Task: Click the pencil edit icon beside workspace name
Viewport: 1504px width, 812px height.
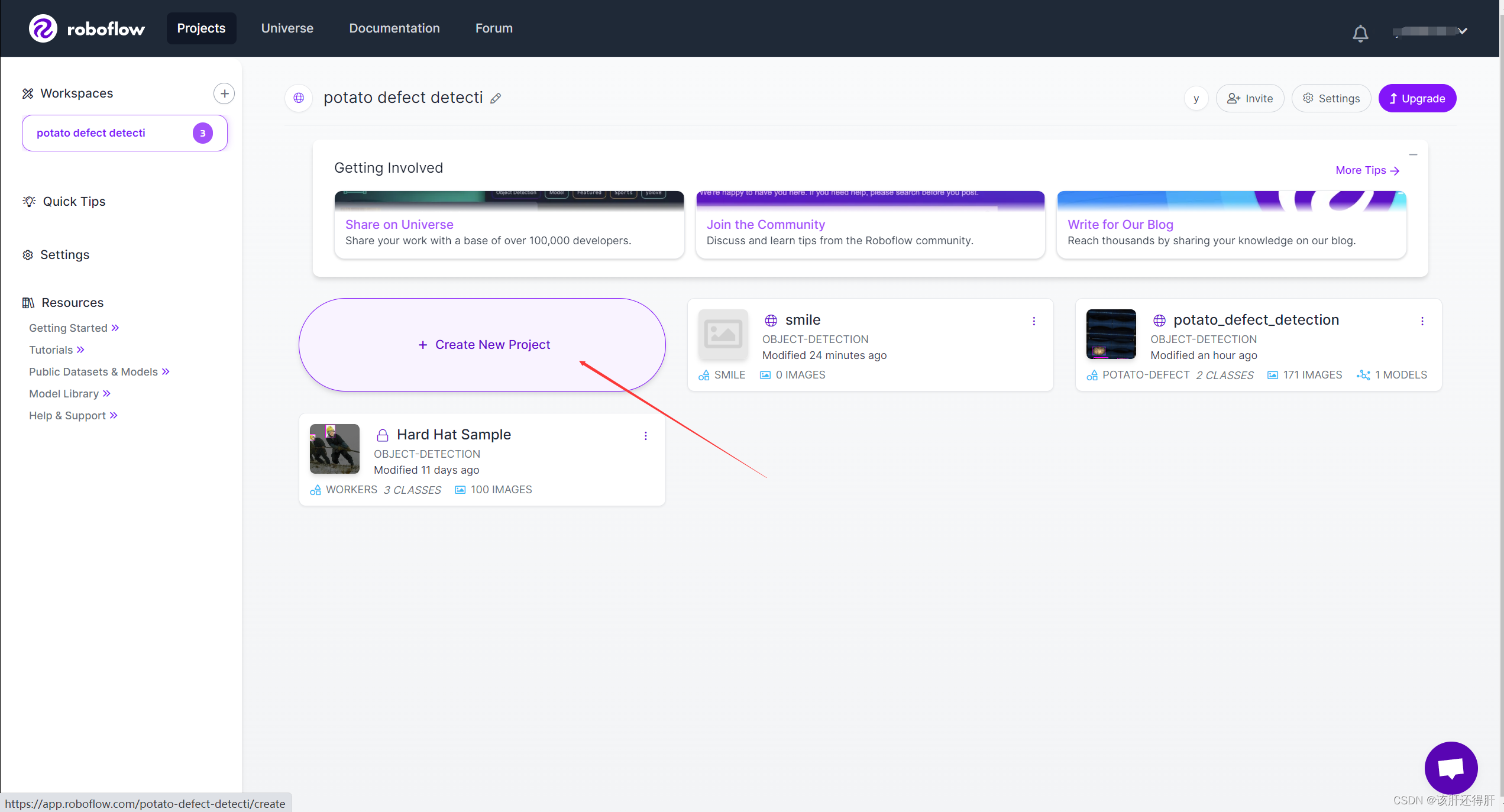Action: (x=496, y=99)
